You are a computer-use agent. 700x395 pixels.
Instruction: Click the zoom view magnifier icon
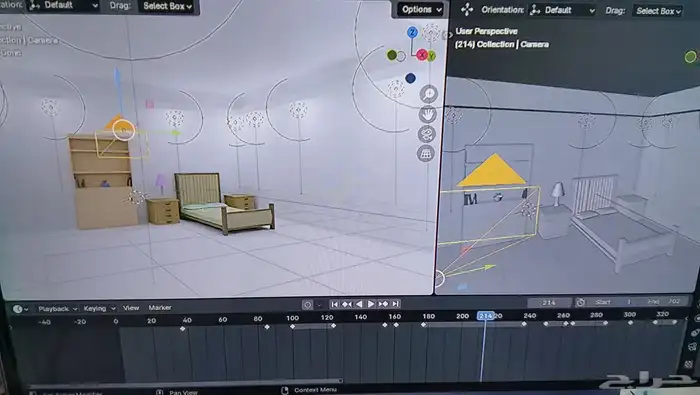click(428, 94)
